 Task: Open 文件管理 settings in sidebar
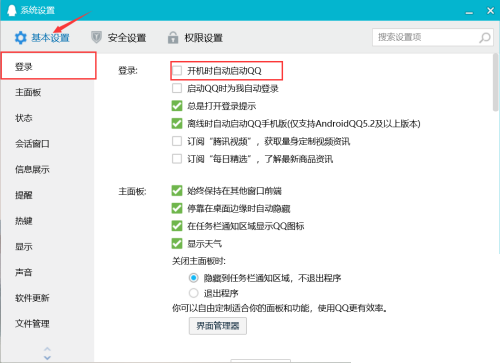click(47, 324)
